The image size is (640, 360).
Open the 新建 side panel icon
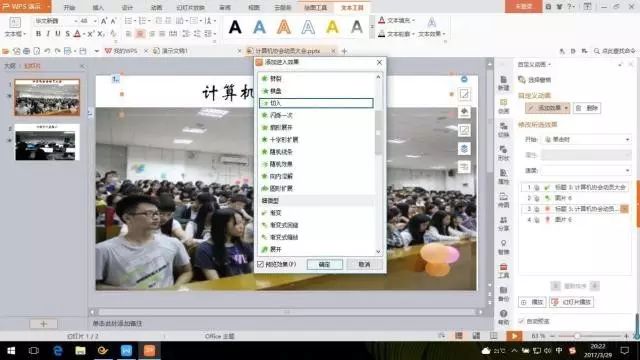(503, 83)
